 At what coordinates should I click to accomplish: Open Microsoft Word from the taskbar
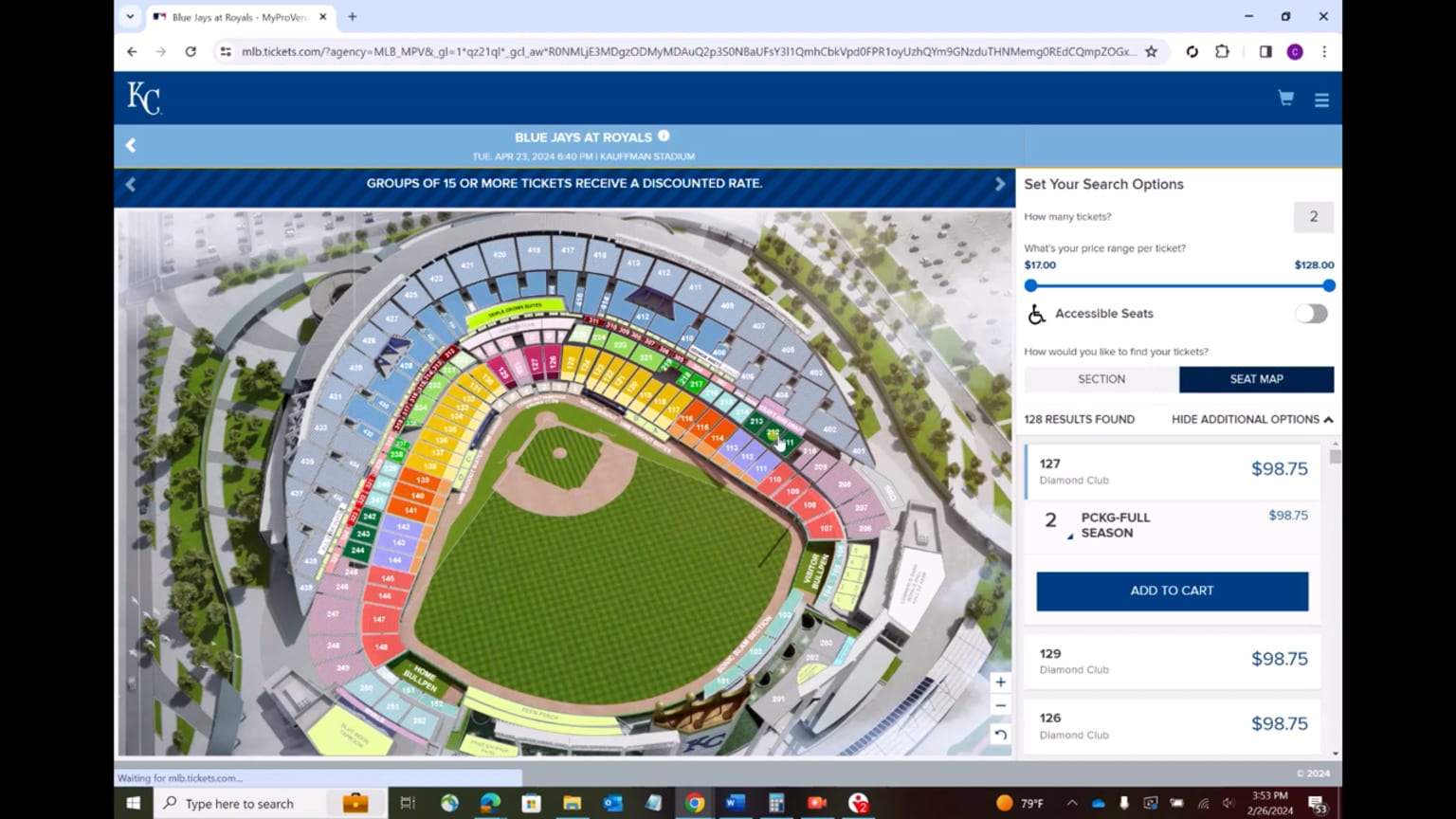pos(734,803)
